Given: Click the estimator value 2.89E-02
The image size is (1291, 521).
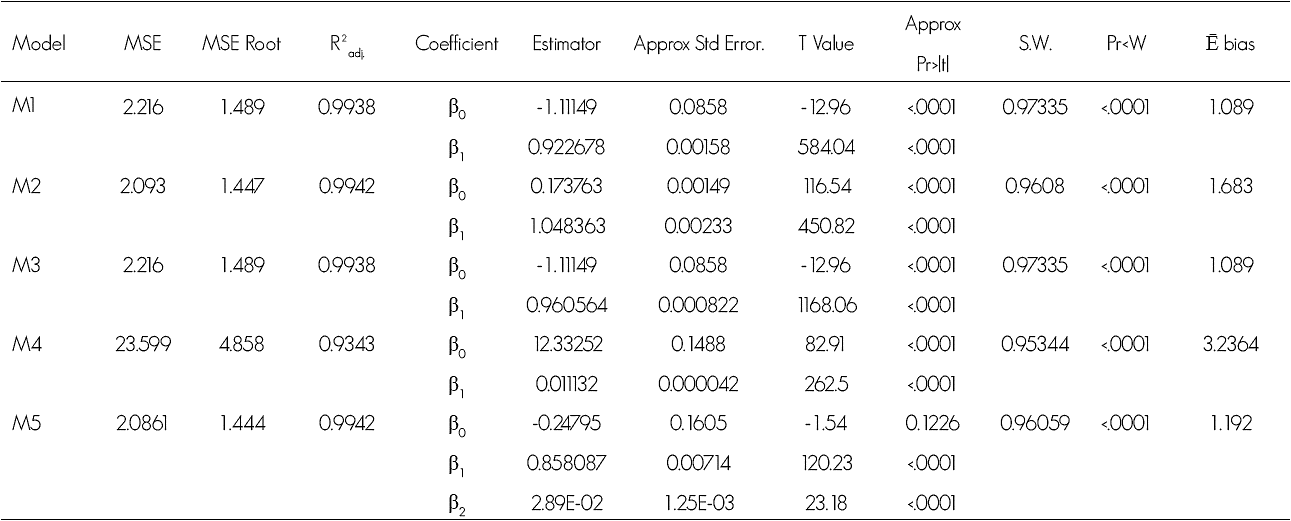Looking at the screenshot, I should click(x=565, y=503).
